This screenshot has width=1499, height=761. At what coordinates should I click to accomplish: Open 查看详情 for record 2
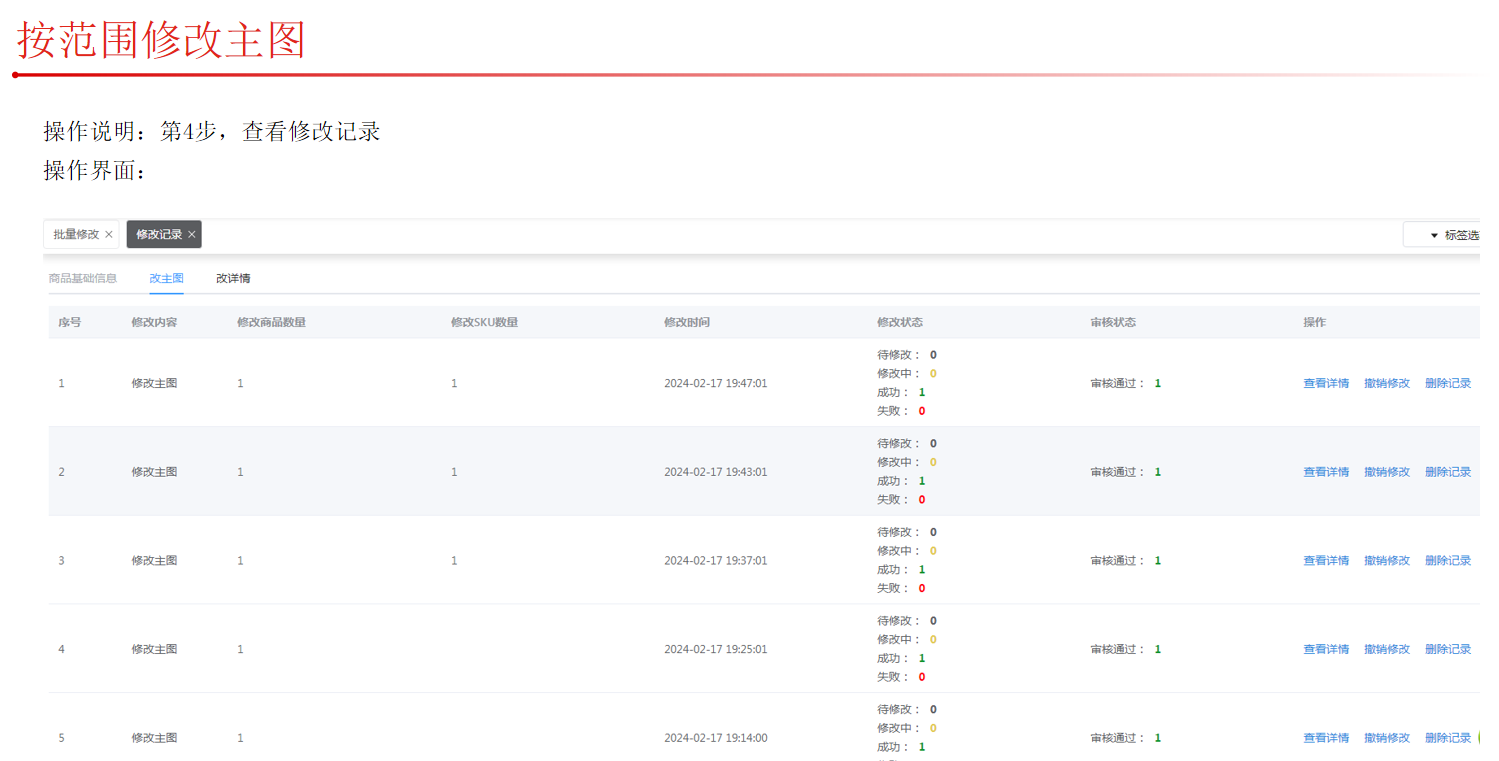pyautogui.click(x=1326, y=472)
